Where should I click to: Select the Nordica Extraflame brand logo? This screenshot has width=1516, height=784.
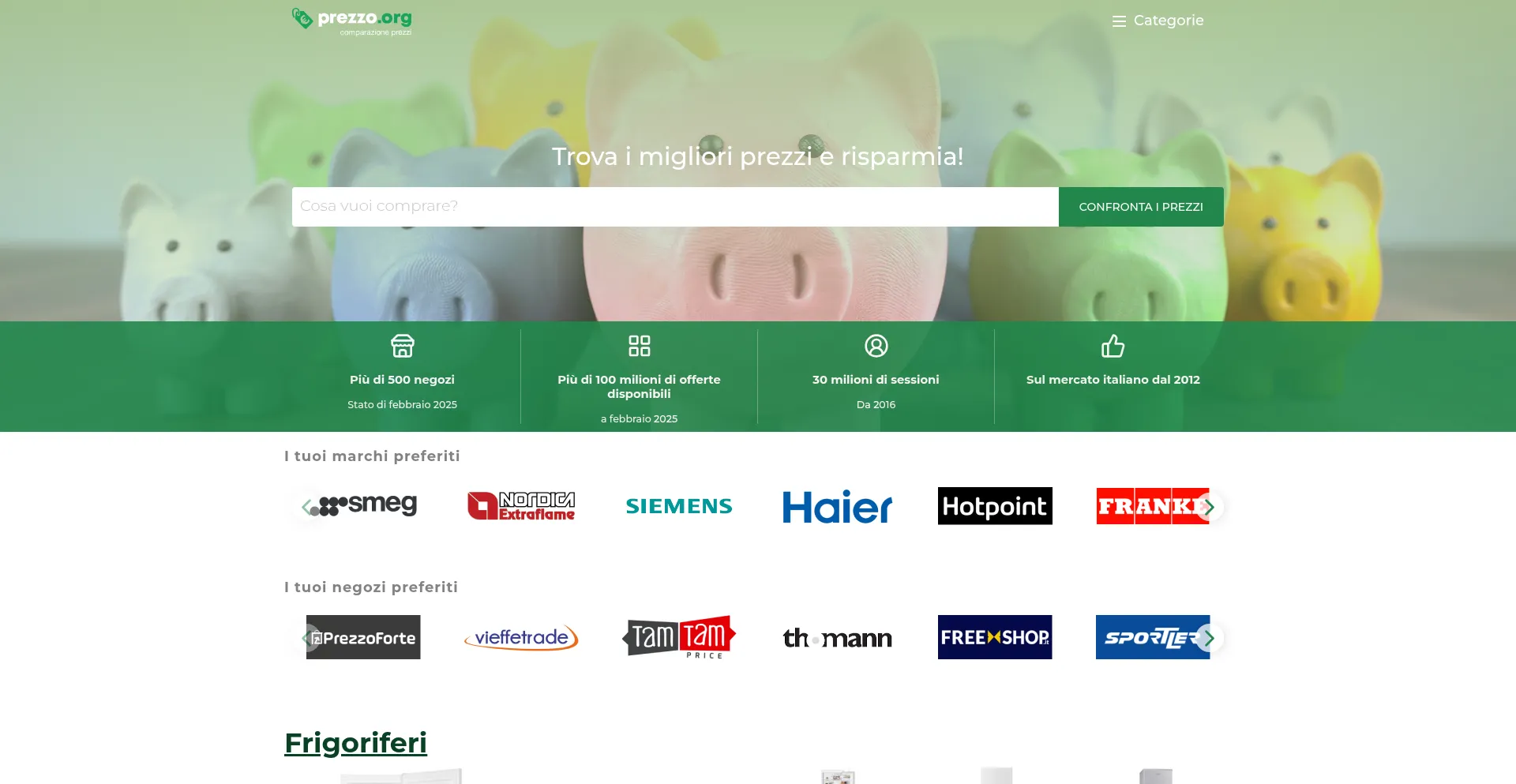(521, 506)
